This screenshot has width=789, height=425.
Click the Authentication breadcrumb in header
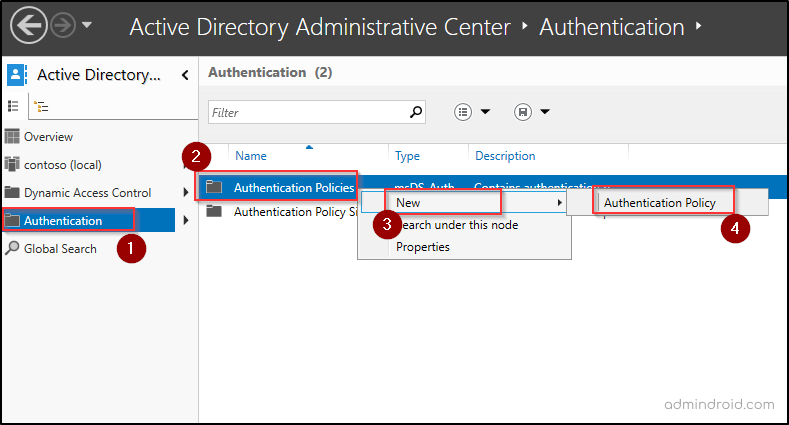612,27
